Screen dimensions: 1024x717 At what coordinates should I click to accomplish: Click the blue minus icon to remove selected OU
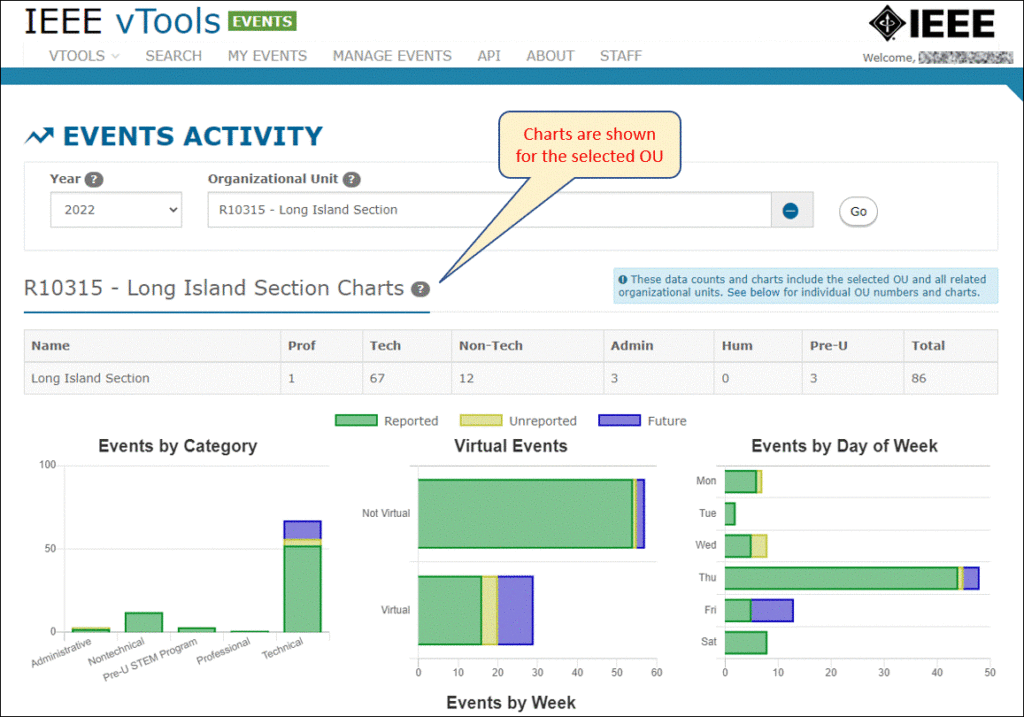click(790, 211)
